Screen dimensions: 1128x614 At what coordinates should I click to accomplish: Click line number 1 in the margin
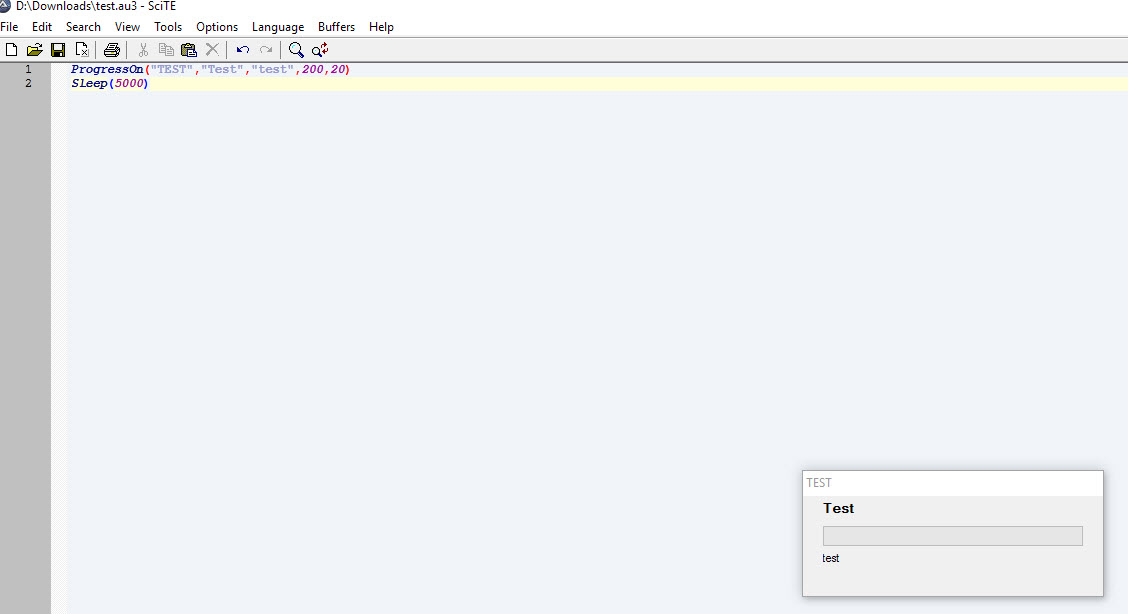coord(28,69)
